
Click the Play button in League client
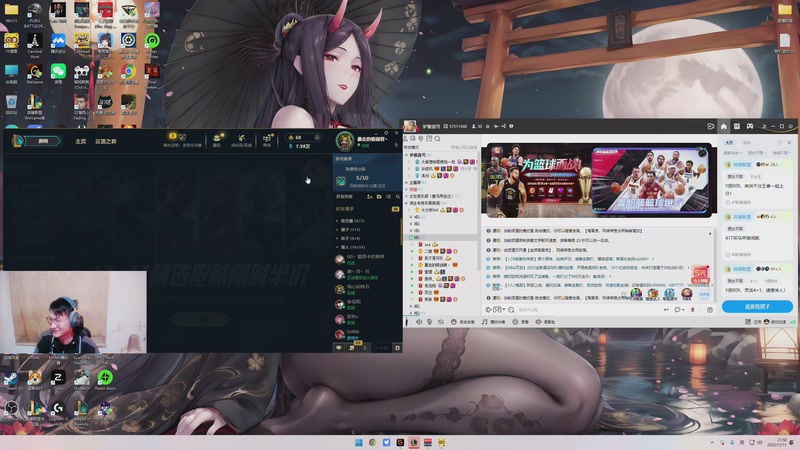click(43, 141)
